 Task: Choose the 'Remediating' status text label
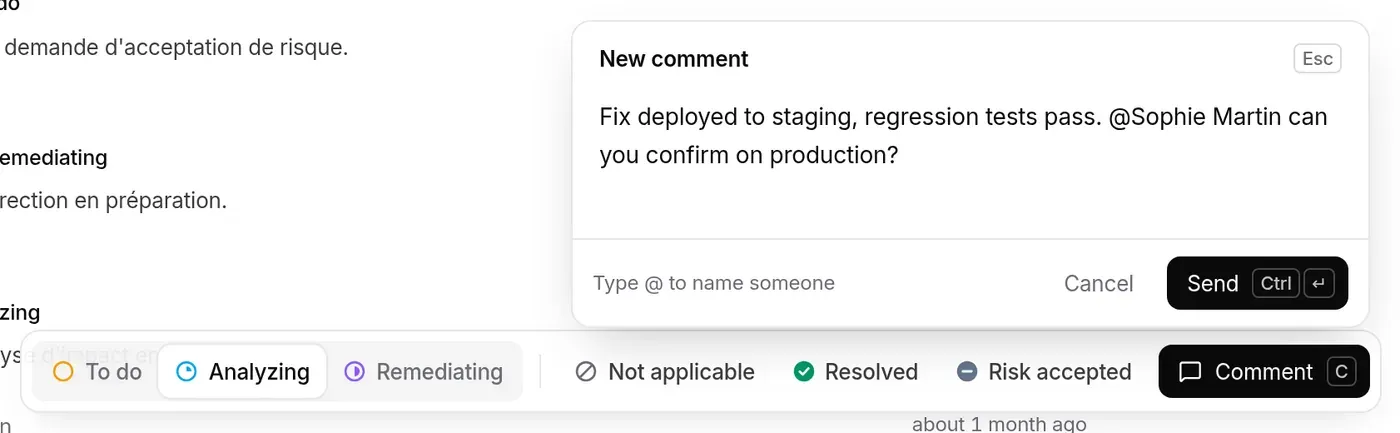[x=440, y=372]
